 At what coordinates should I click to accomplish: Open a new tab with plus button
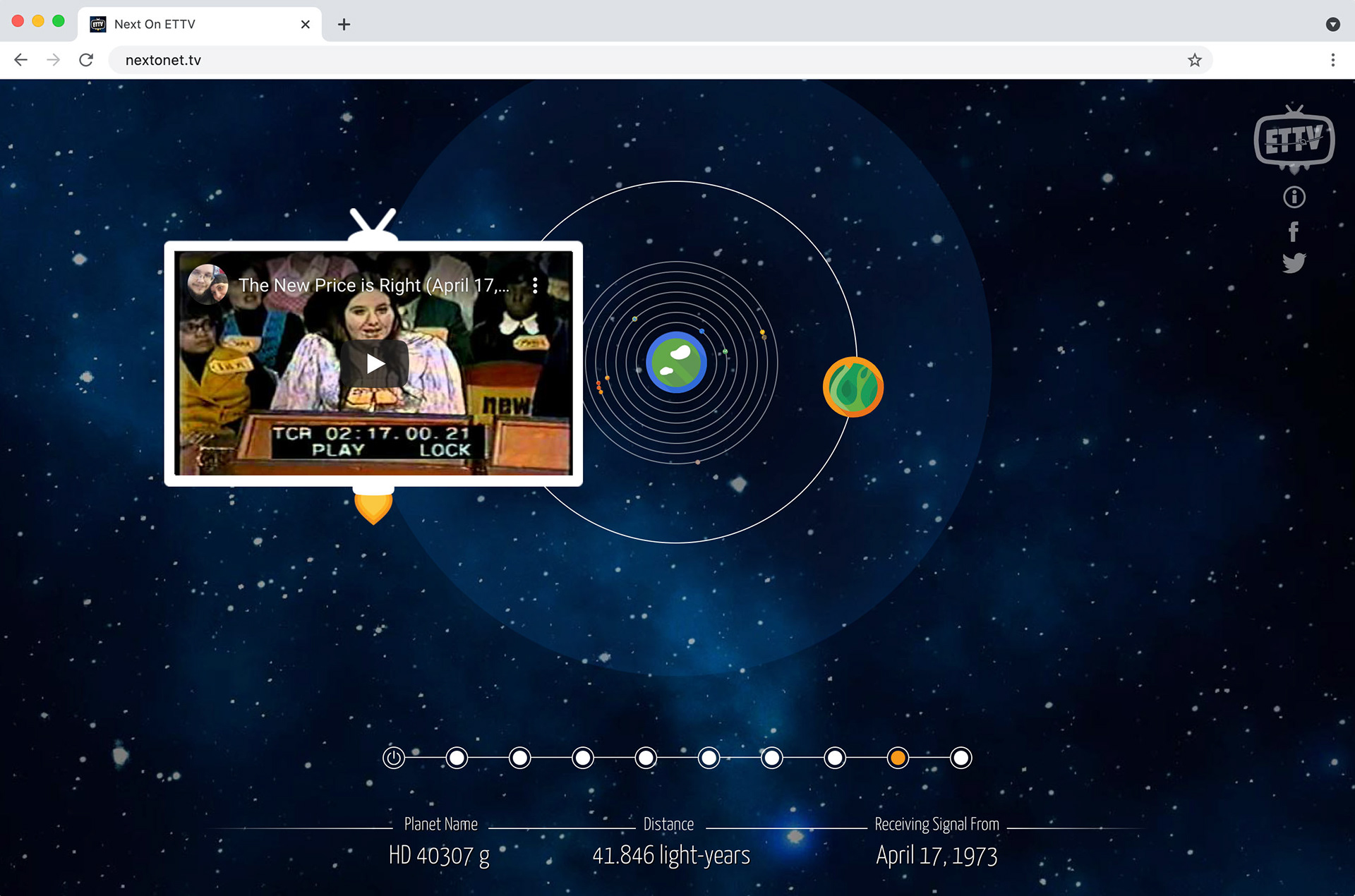tap(344, 24)
